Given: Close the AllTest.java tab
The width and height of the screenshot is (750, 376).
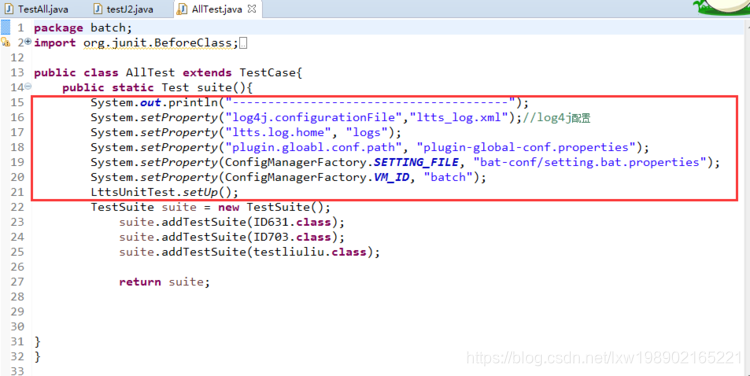Looking at the screenshot, I should pos(252,9).
